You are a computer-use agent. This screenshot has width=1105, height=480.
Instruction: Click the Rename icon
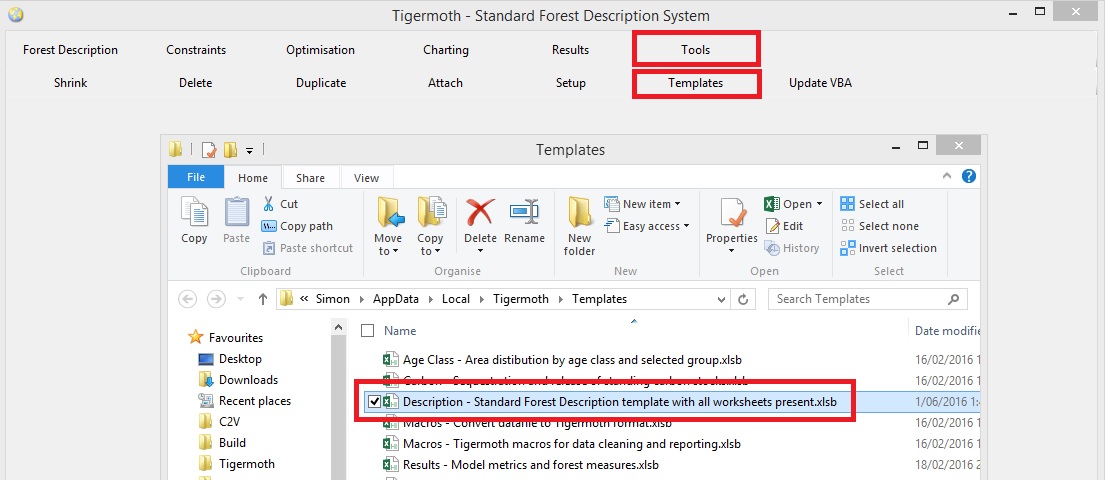pyautogui.click(x=524, y=213)
